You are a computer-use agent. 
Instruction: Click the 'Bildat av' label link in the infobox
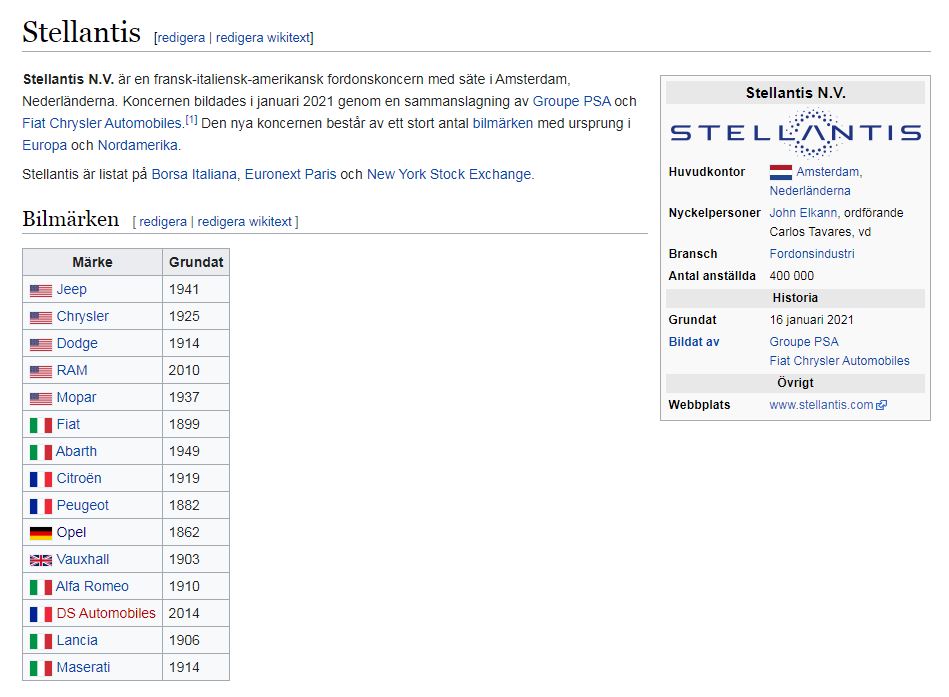(694, 342)
